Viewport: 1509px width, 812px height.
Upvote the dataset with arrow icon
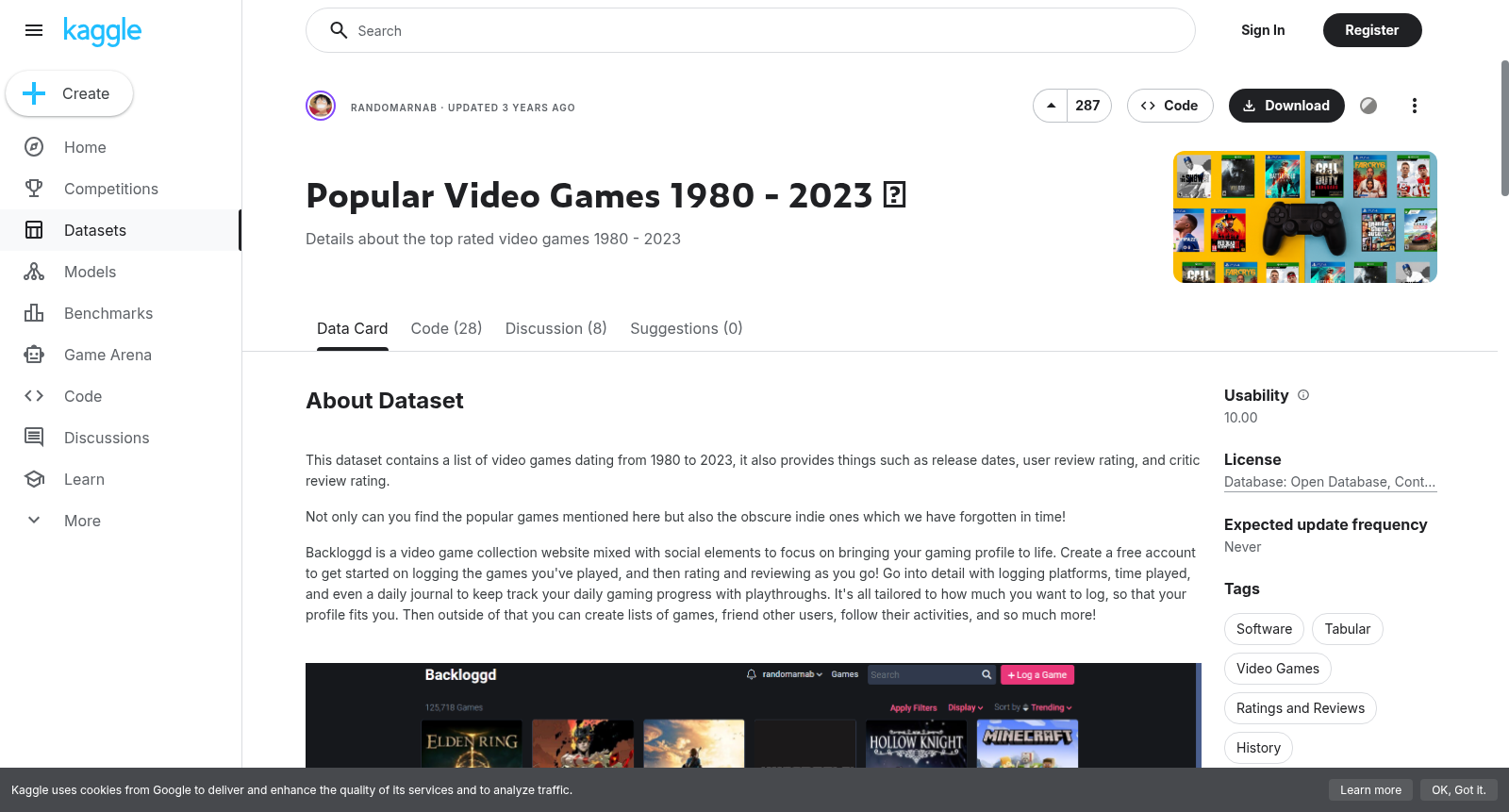[1051, 106]
